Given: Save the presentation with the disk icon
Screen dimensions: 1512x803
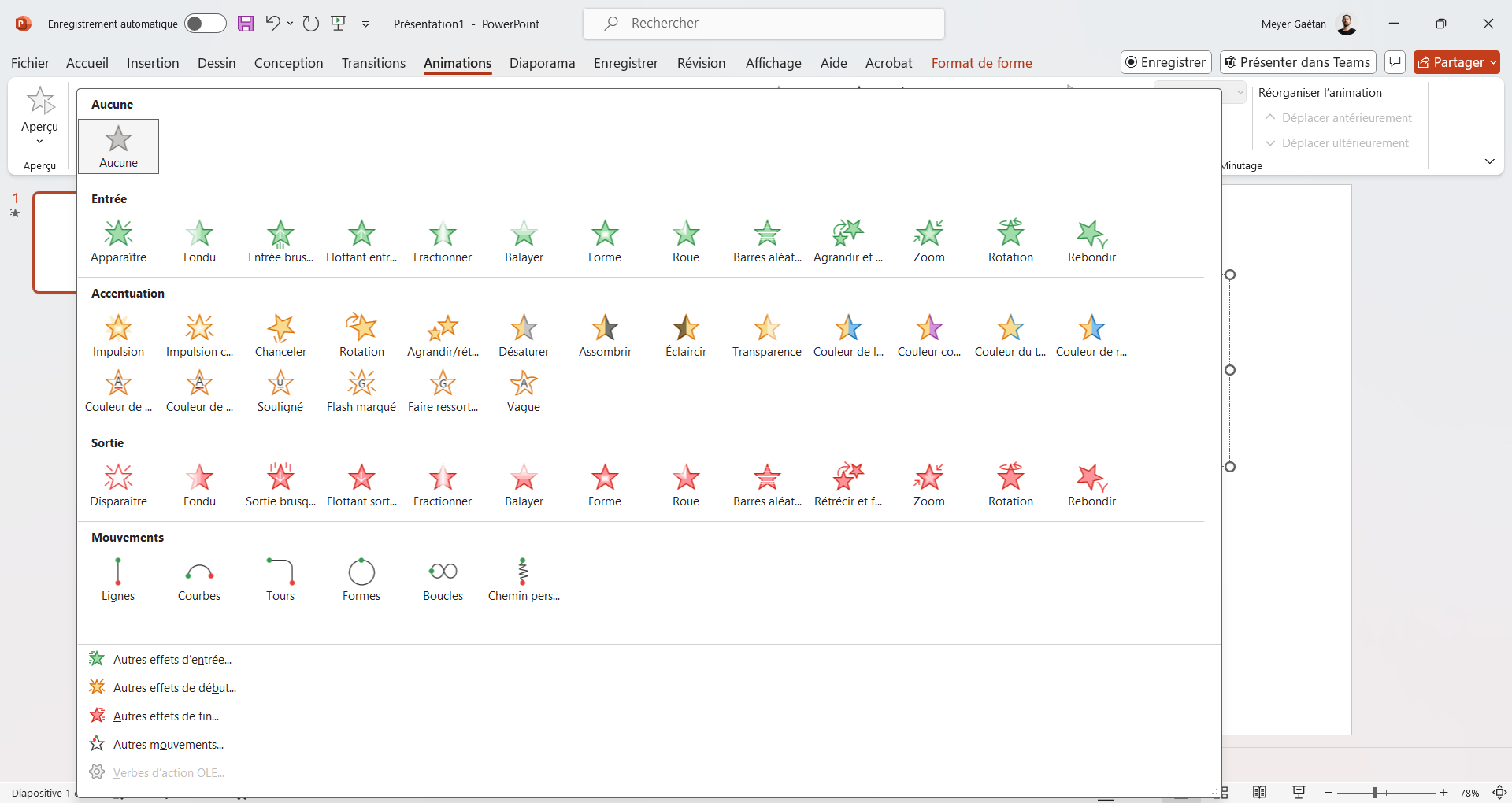Looking at the screenshot, I should click(x=246, y=24).
